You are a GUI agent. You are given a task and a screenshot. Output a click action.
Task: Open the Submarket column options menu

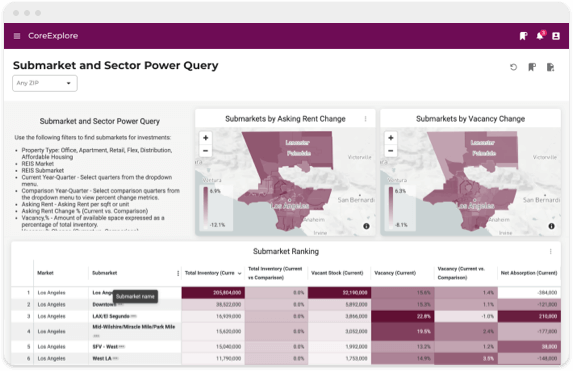178,273
